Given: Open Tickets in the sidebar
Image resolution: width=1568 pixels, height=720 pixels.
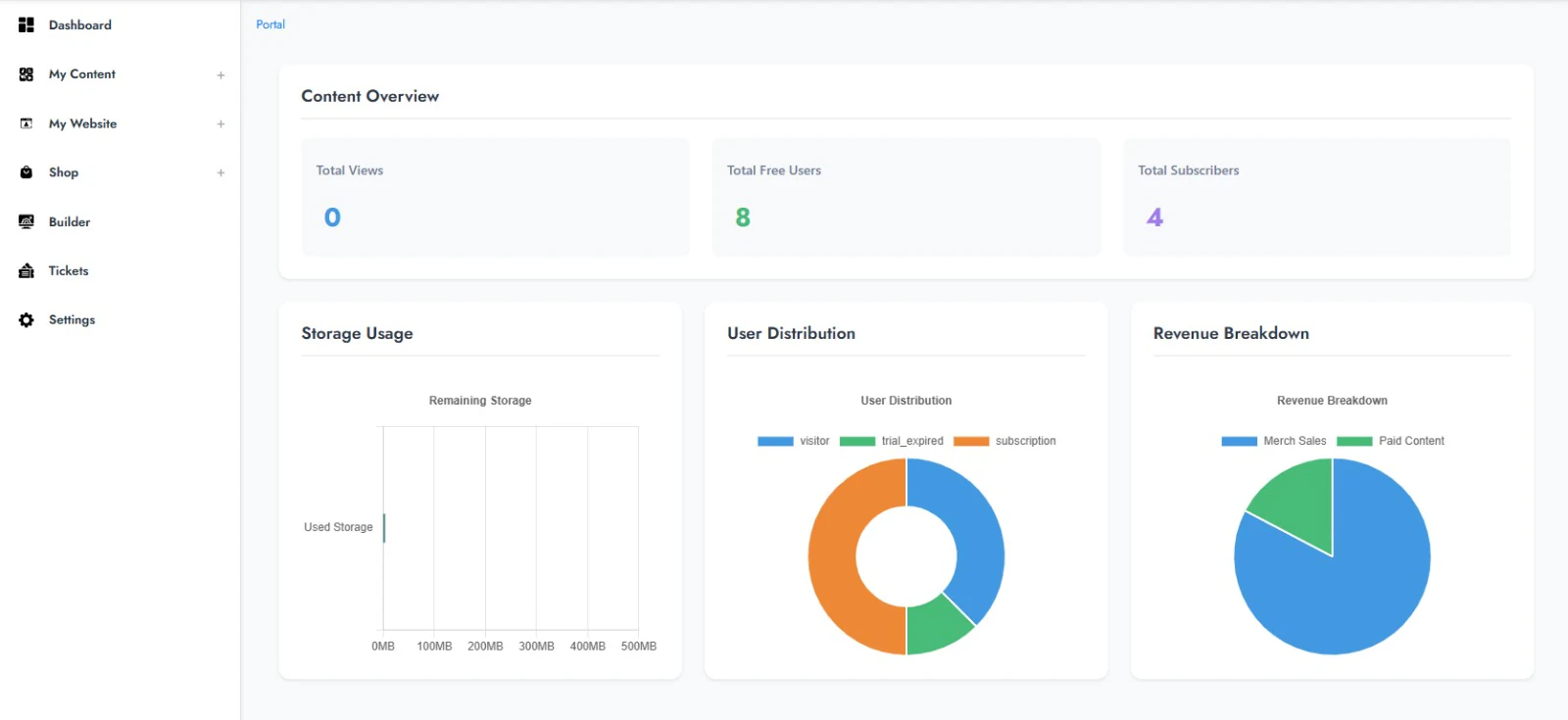Looking at the screenshot, I should tap(69, 270).
